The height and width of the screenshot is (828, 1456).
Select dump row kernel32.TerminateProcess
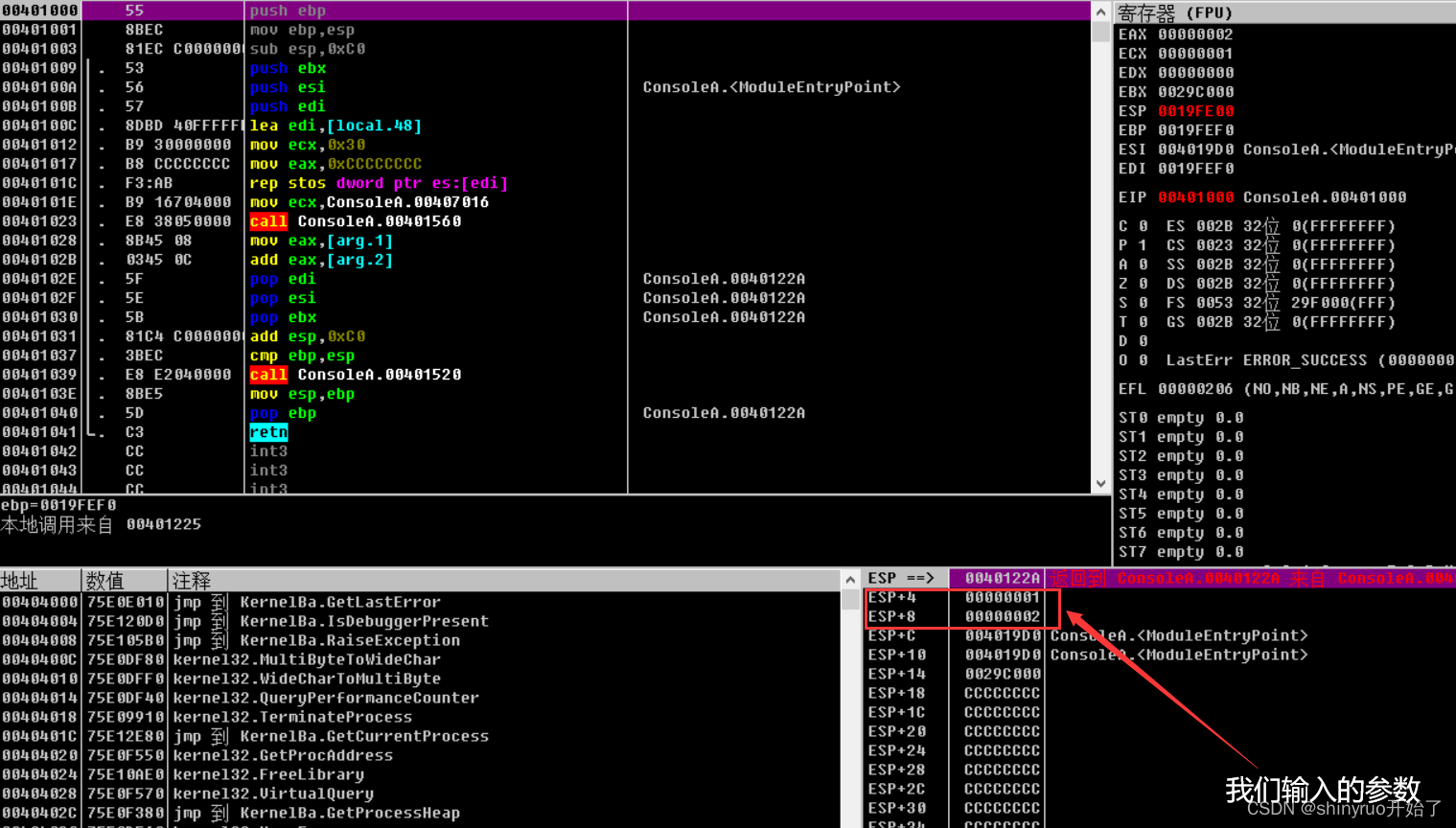(x=292, y=718)
